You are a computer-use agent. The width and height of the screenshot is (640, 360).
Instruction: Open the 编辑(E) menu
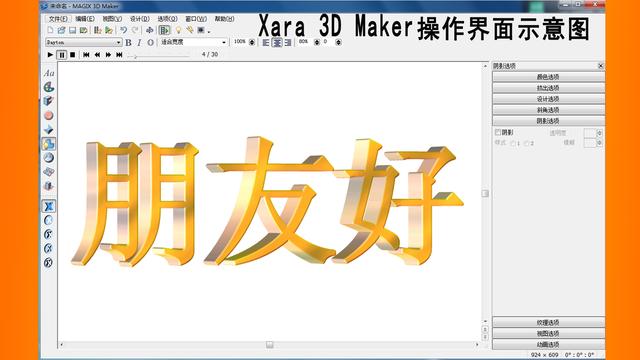click(85, 19)
